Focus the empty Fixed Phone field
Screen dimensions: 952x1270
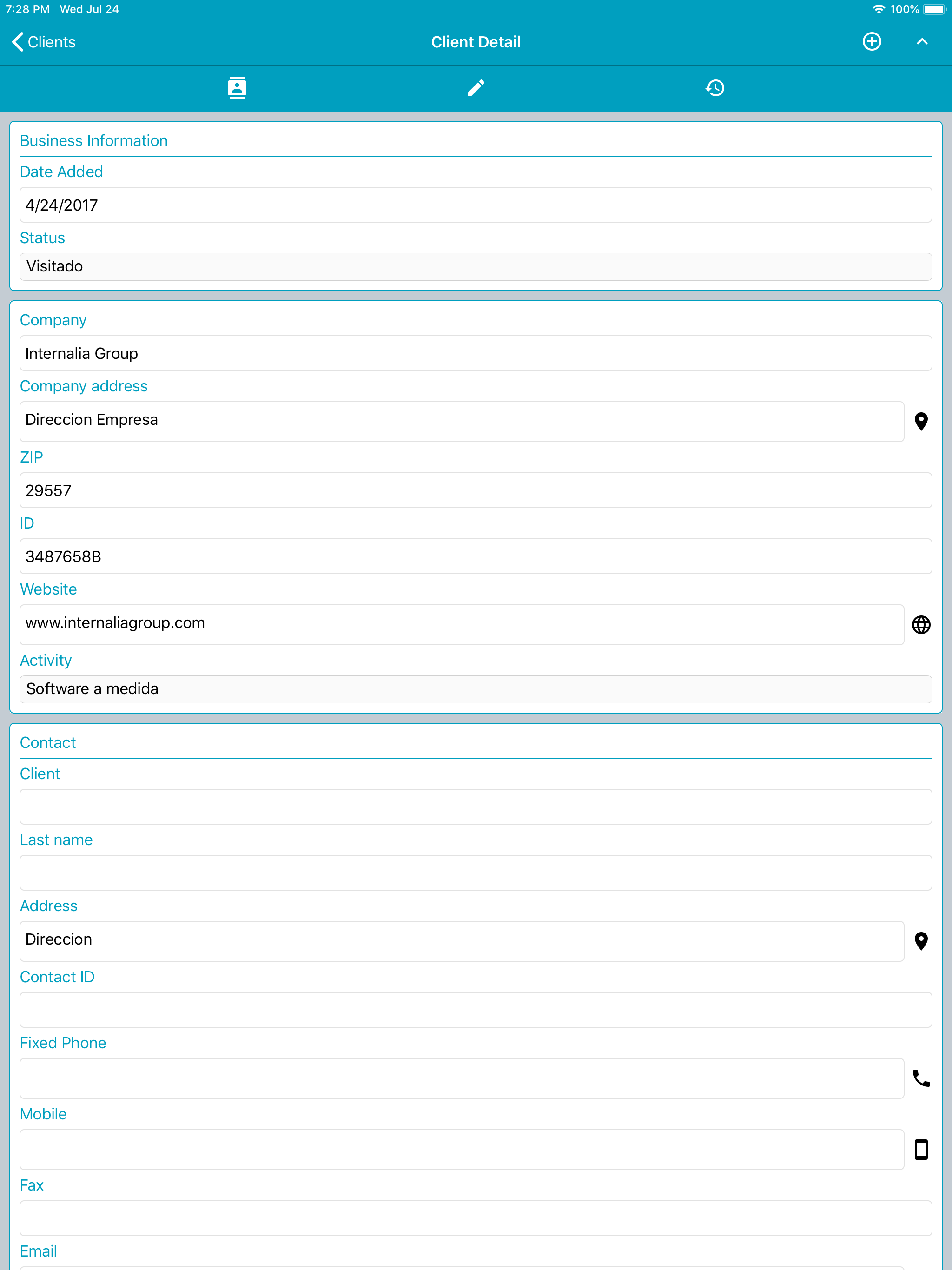point(462,1078)
